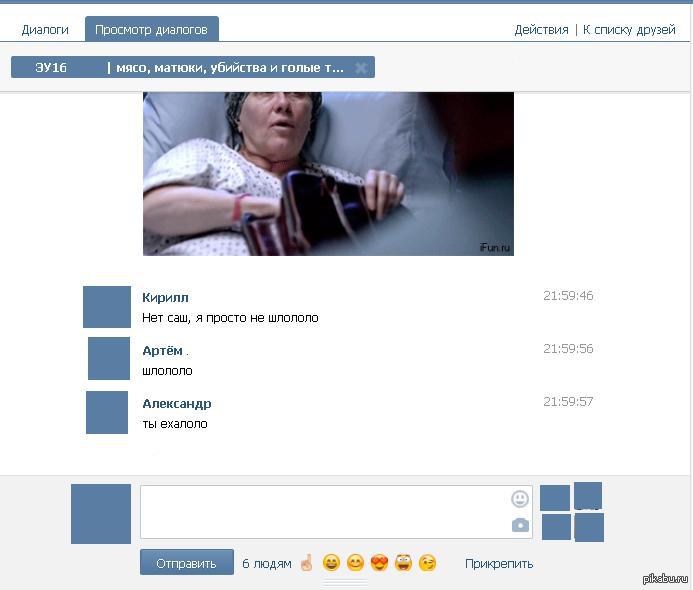Click Александр's avatar thumbnail
The image size is (693, 590).
click(107, 412)
